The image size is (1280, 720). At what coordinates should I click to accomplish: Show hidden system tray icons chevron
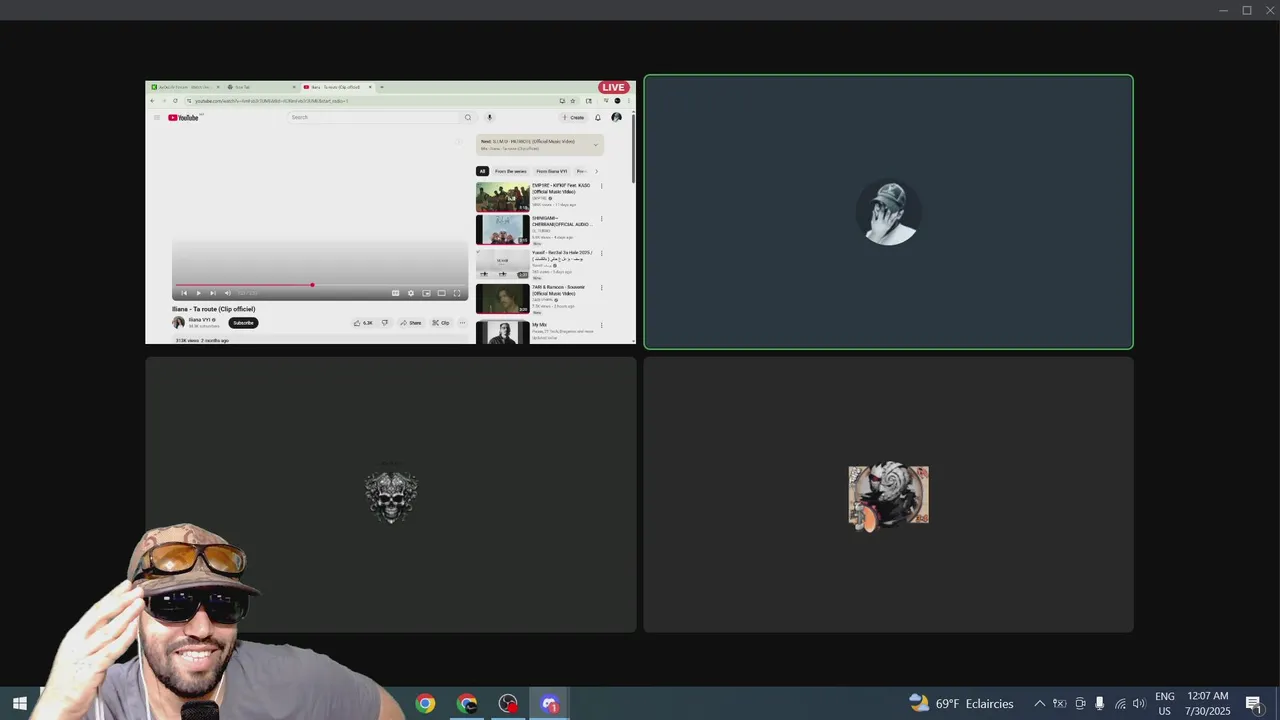click(x=1039, y=704)
